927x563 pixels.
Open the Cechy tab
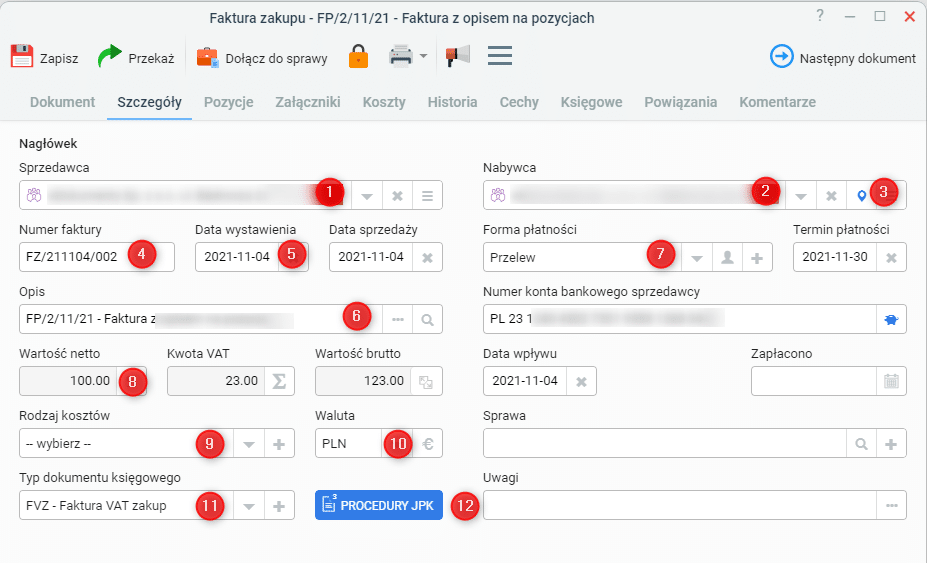tap(519, 102)
